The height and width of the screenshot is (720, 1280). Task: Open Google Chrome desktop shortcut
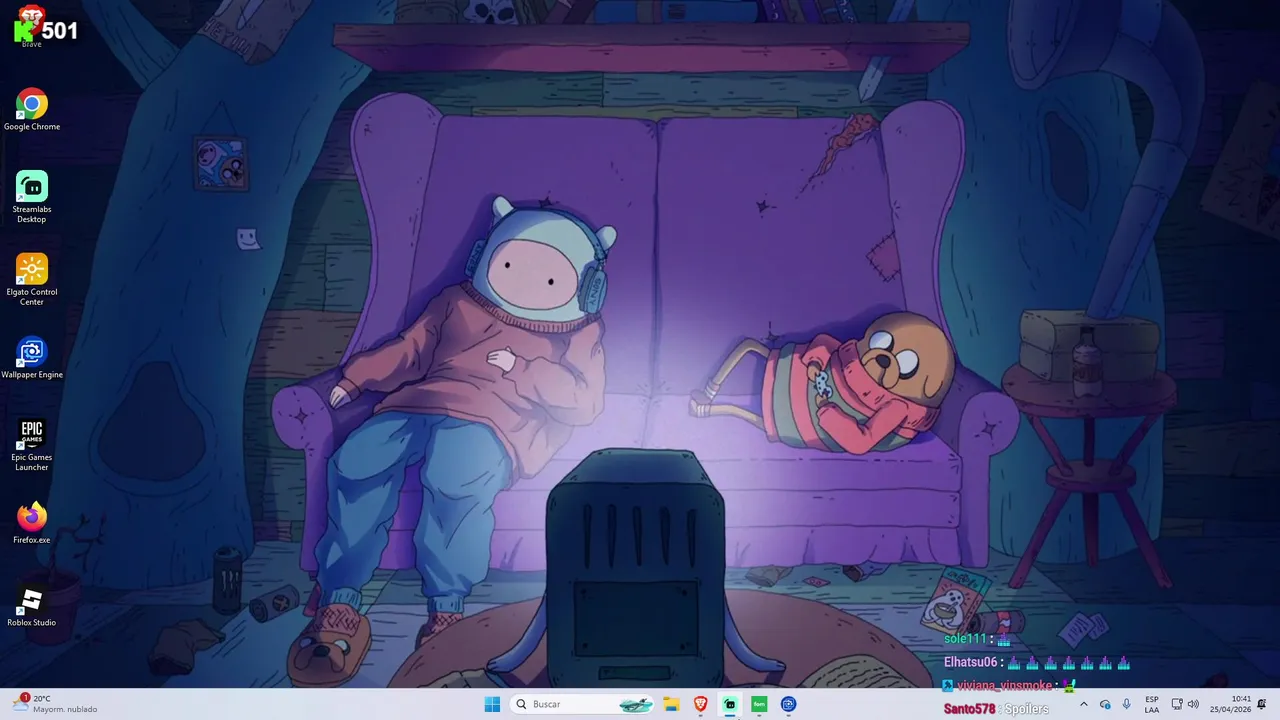[x=31, y=110]
